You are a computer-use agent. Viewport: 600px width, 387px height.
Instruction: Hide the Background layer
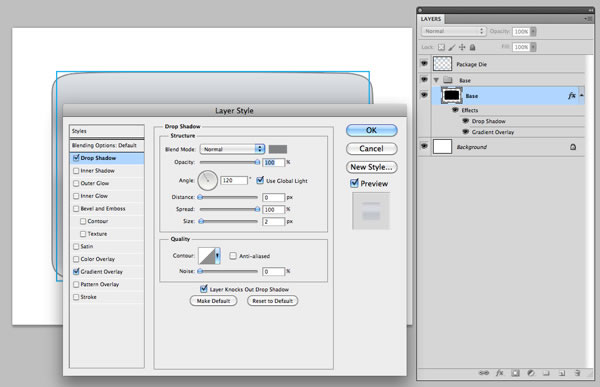(x=424, y=146)
